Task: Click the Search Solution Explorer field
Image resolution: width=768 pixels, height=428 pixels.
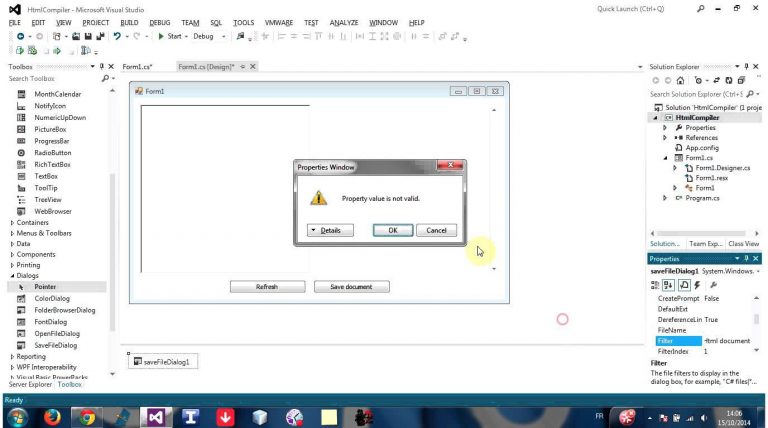Action: 696,94
